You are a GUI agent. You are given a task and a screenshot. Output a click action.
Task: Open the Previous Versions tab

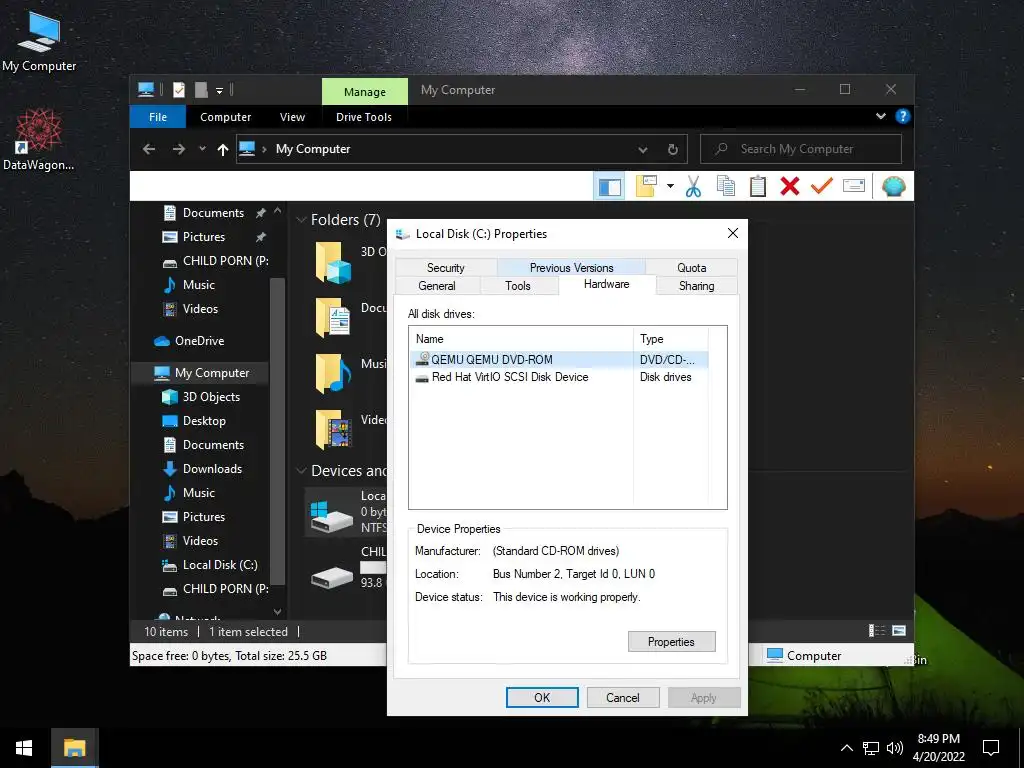(571, 268)
